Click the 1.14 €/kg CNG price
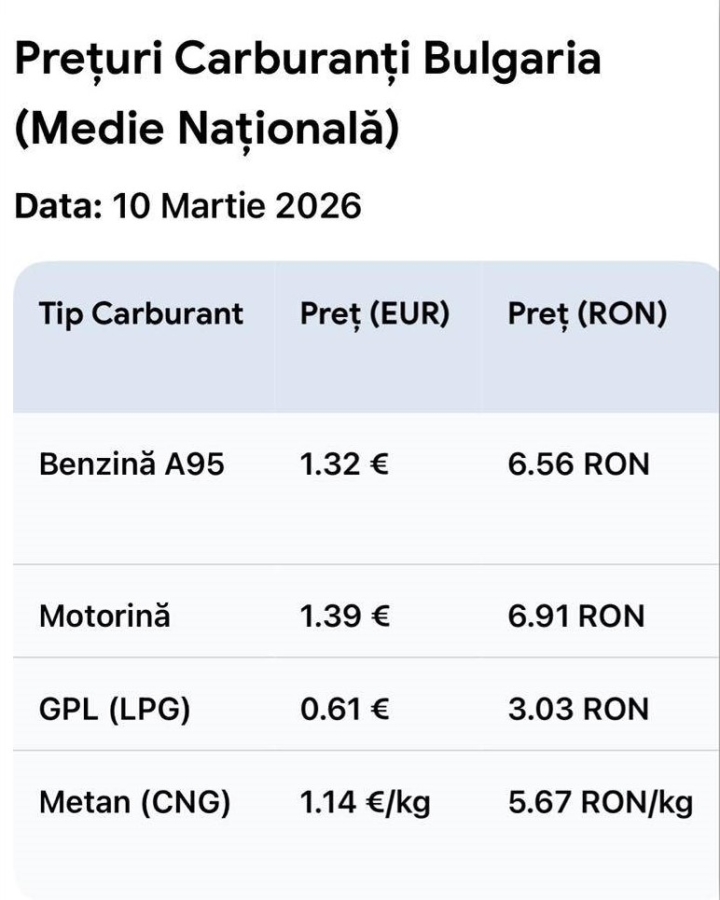Viewport: 720px width, 900px height. (x=366, y=802)
